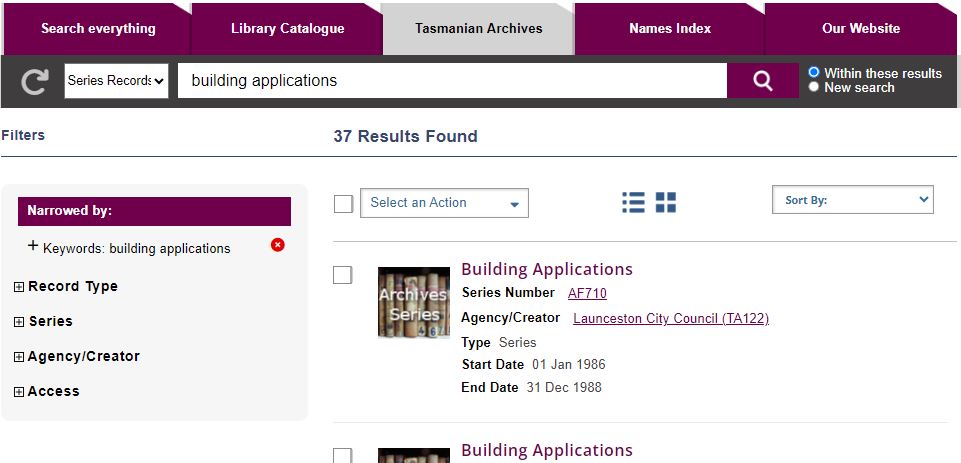
Task: Choose the Within these results option
Action: tap(814, 72)
